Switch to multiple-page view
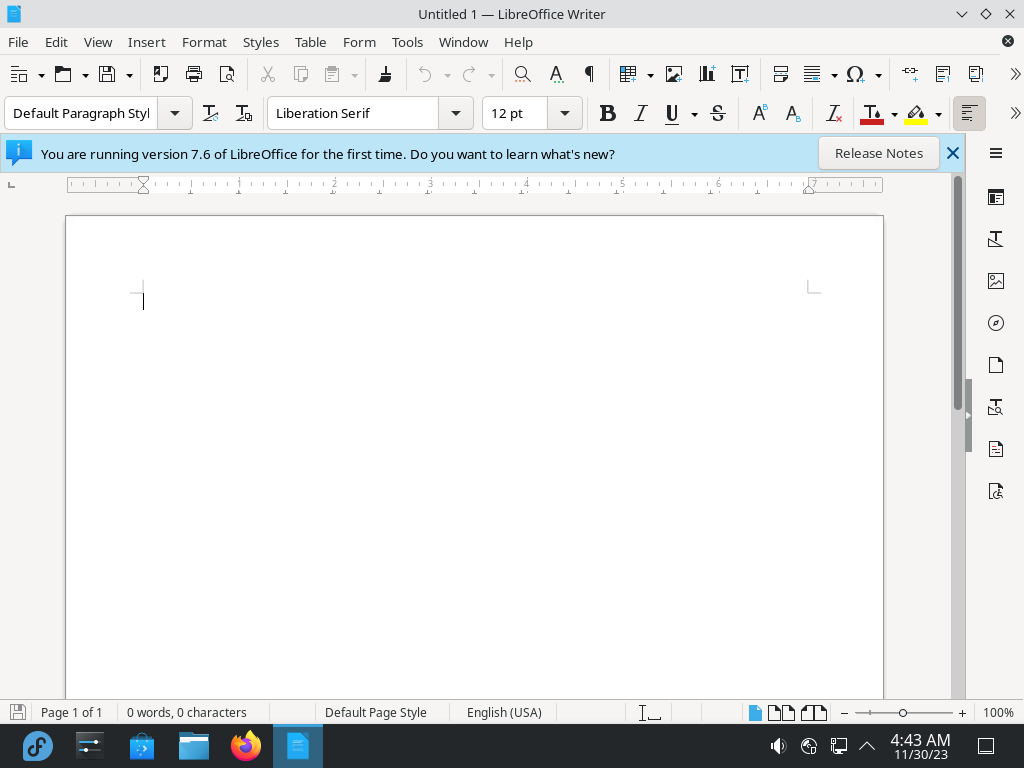Image resolution: width=1024 pixels, height=768 pixels. [781, 712]
